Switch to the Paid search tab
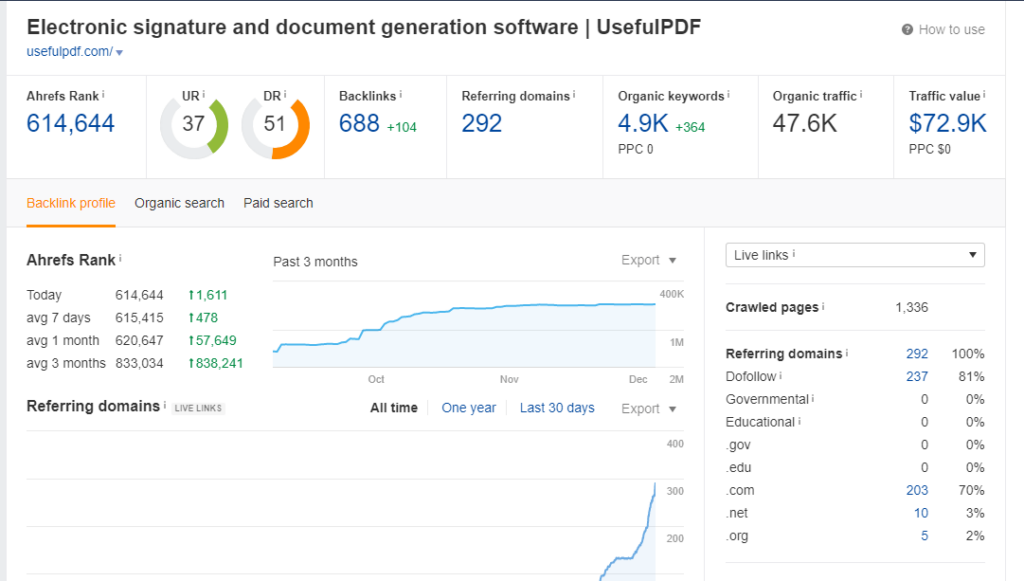Viewport: 1024px width, 581px height. pyautogui.click(x=278, y=203)
